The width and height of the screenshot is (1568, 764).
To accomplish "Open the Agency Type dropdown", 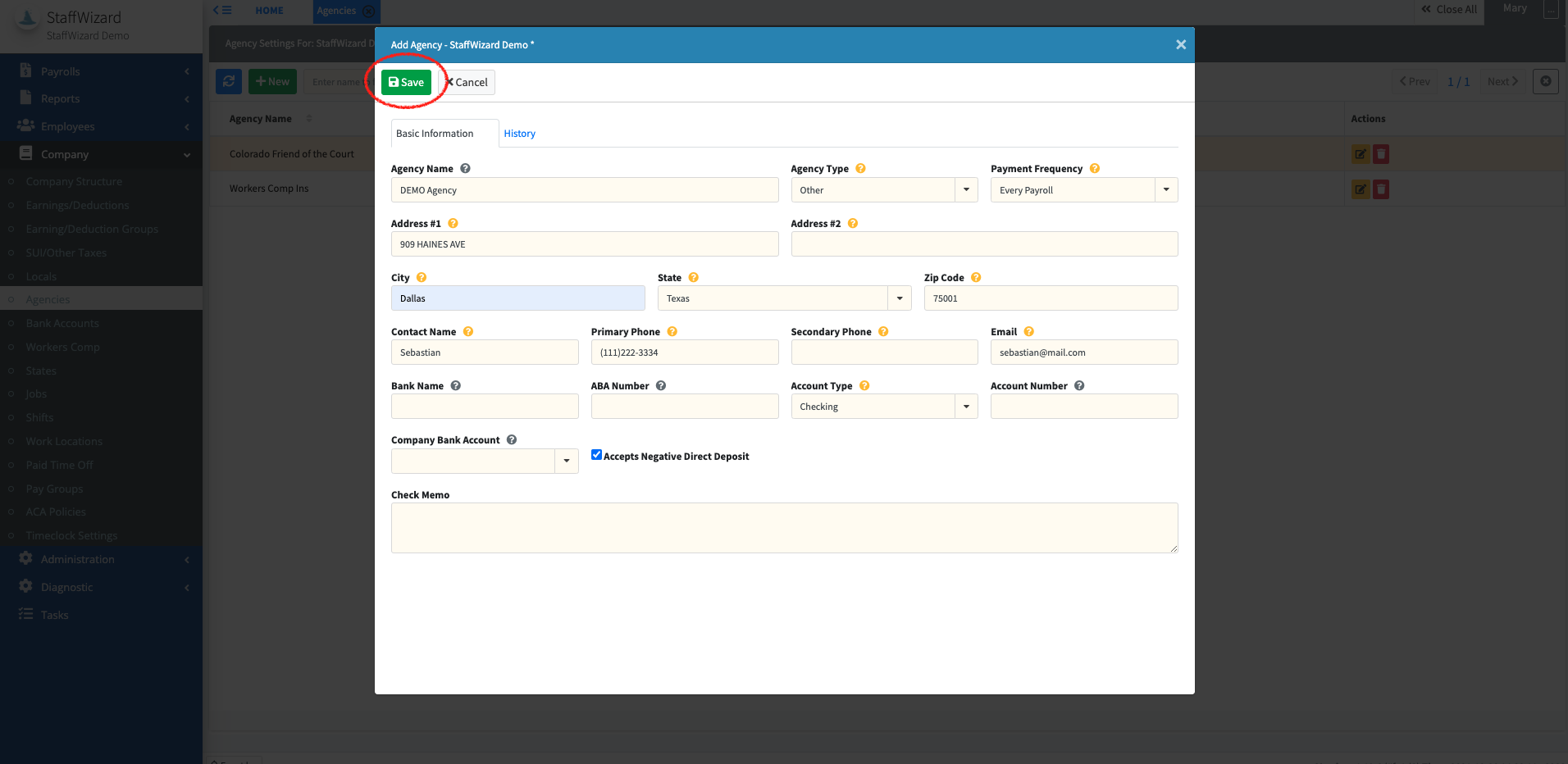I will [966, 190].
